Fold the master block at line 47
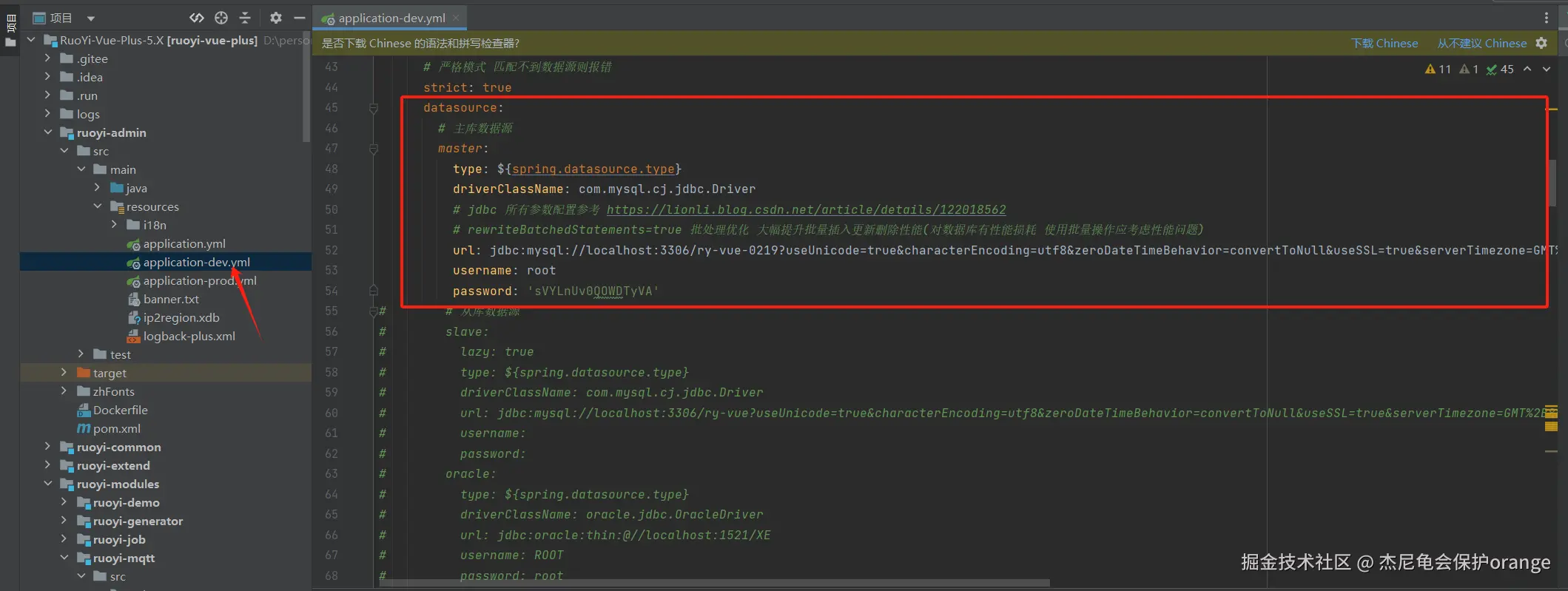Screen dimensions: 1568x591 374,149
